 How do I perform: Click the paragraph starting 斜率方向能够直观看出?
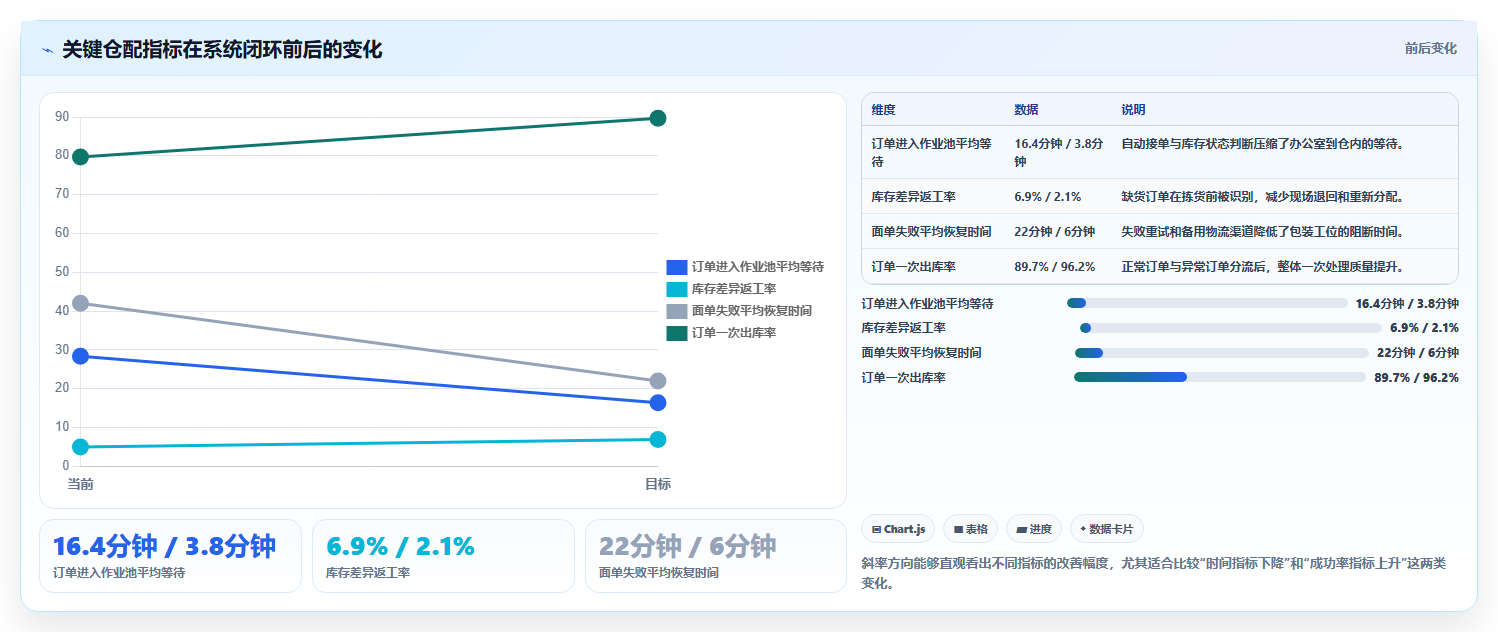click(x=1154, y=574)
